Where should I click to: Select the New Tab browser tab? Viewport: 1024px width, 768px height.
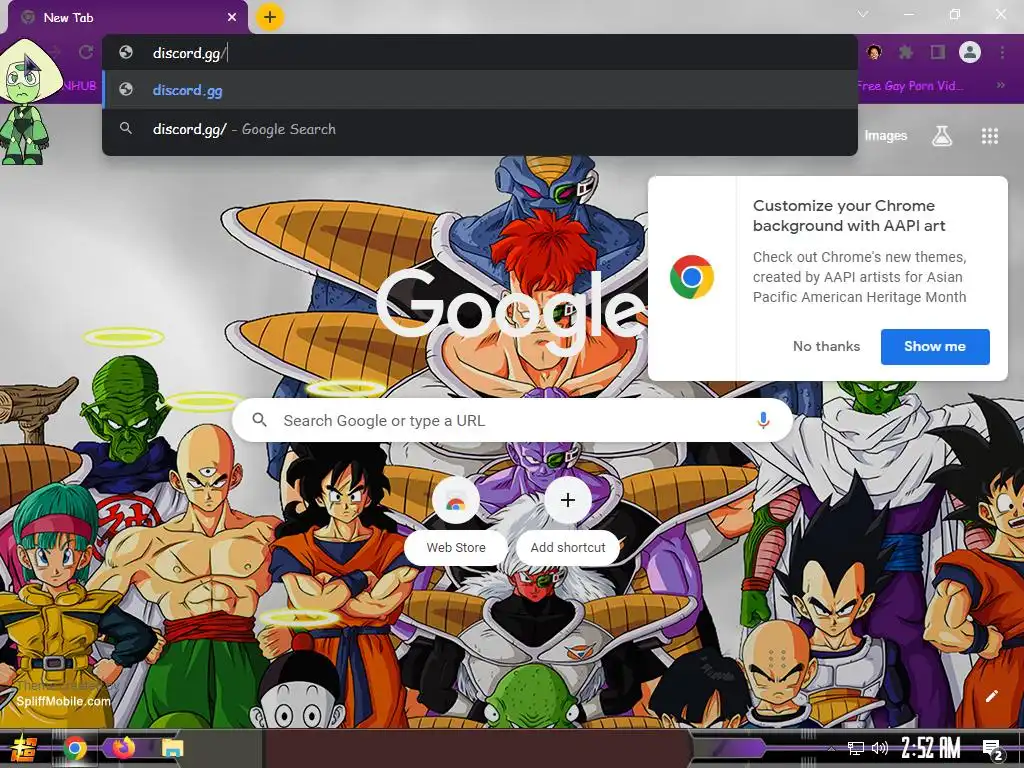tap(127, 18)
